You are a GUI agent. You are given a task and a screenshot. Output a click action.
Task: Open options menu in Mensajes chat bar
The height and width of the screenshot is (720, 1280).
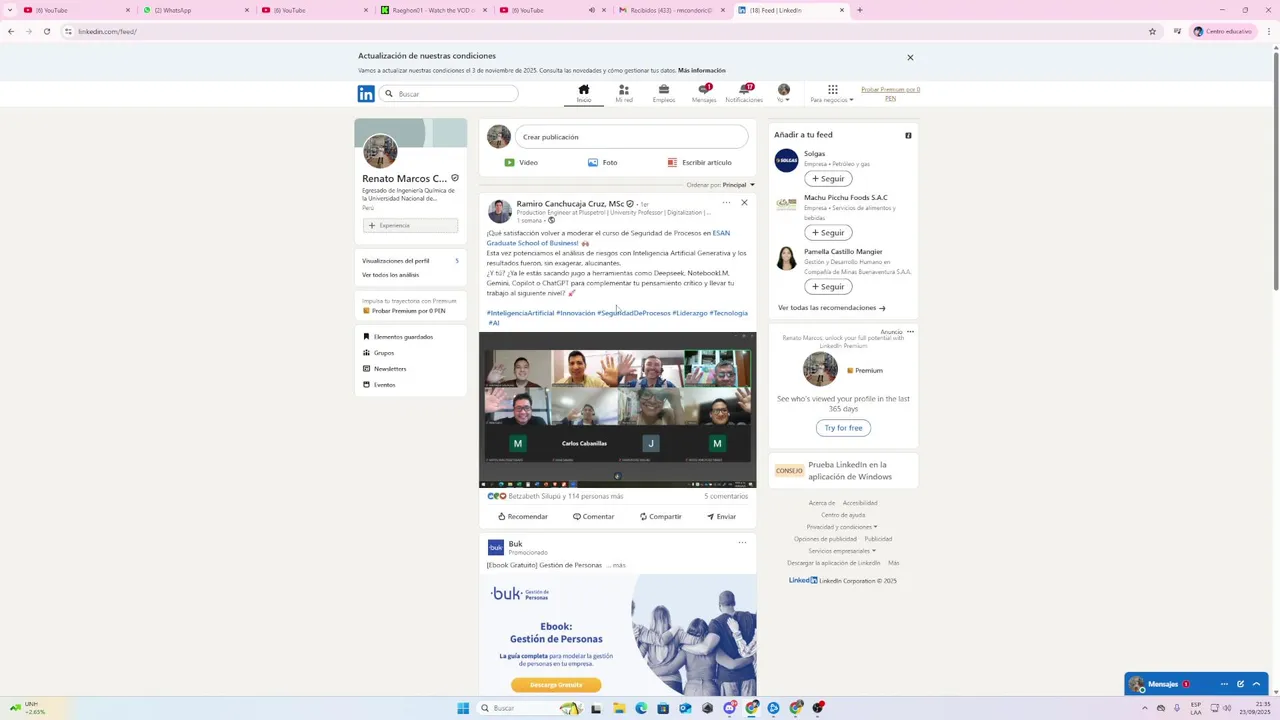[x=1224, y=684]
